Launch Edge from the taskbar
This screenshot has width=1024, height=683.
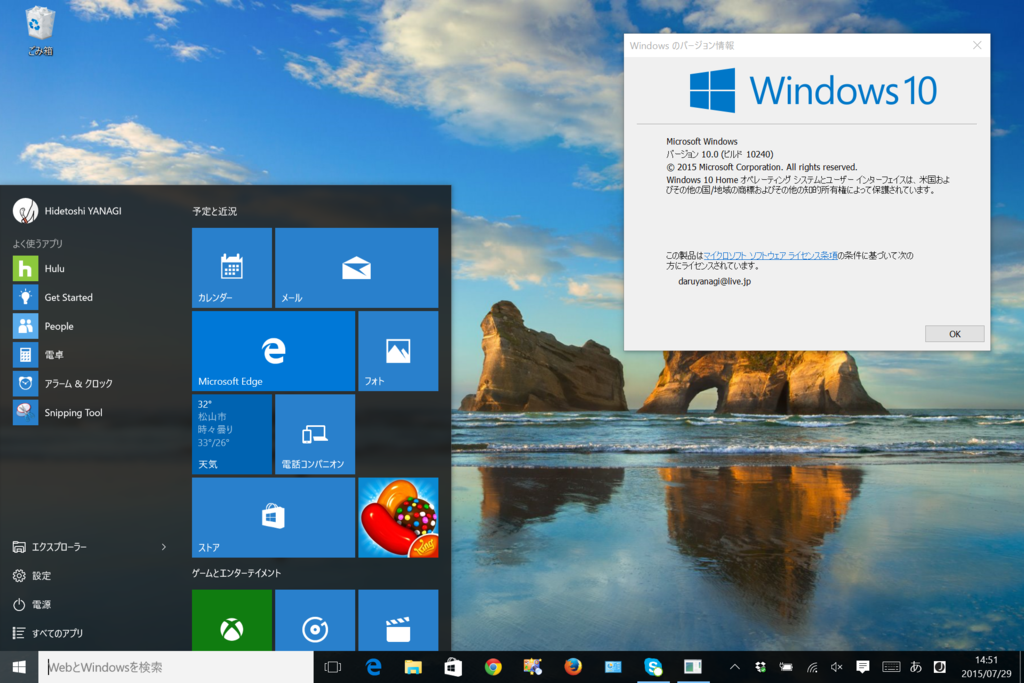click(374, 667)
